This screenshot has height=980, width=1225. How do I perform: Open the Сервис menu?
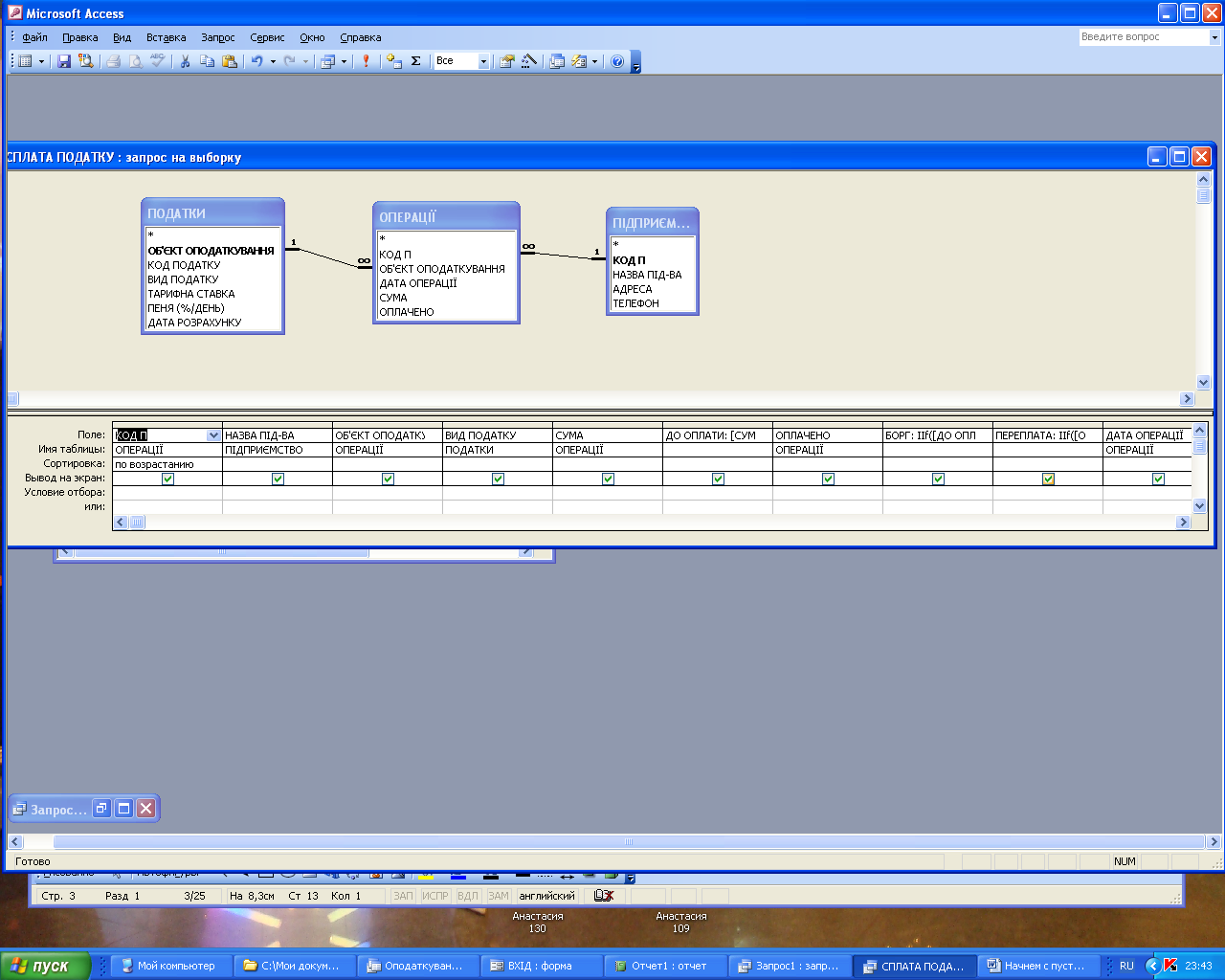[x=267, y=37]
